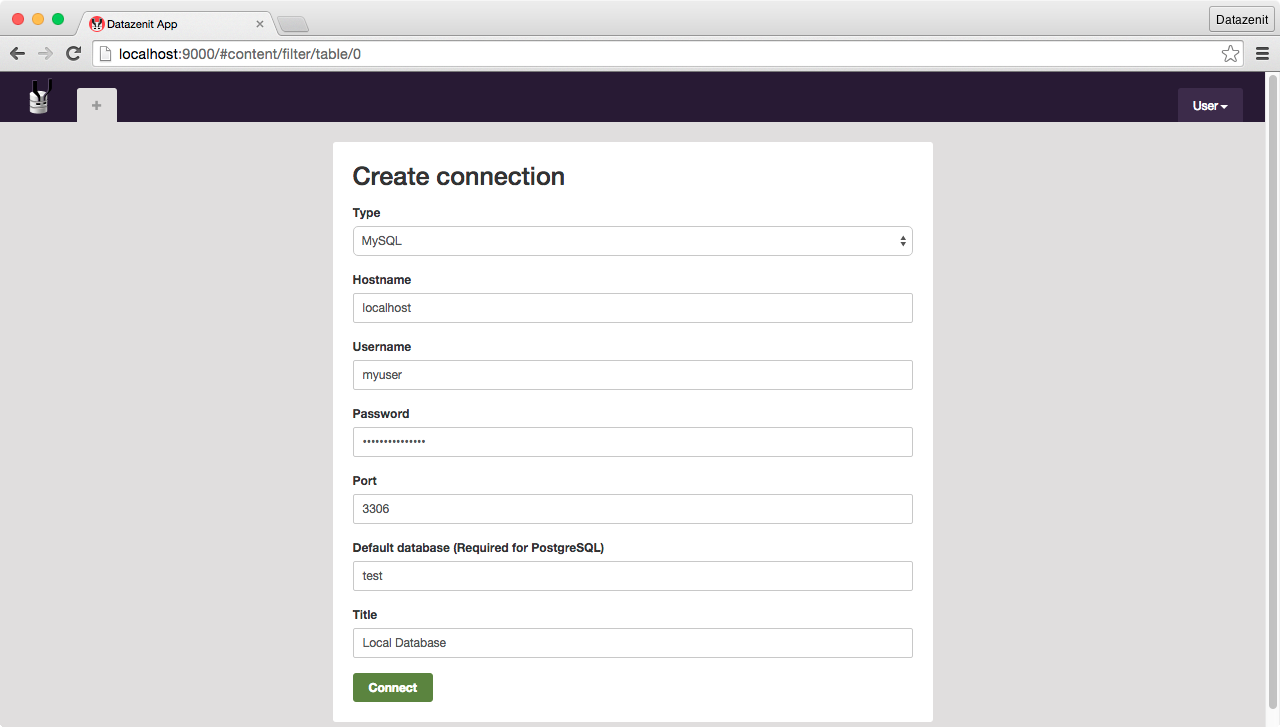Open a new browser tab
Image resolution: width=1280 pixels, height=727 pixels.
coord(292,24)
